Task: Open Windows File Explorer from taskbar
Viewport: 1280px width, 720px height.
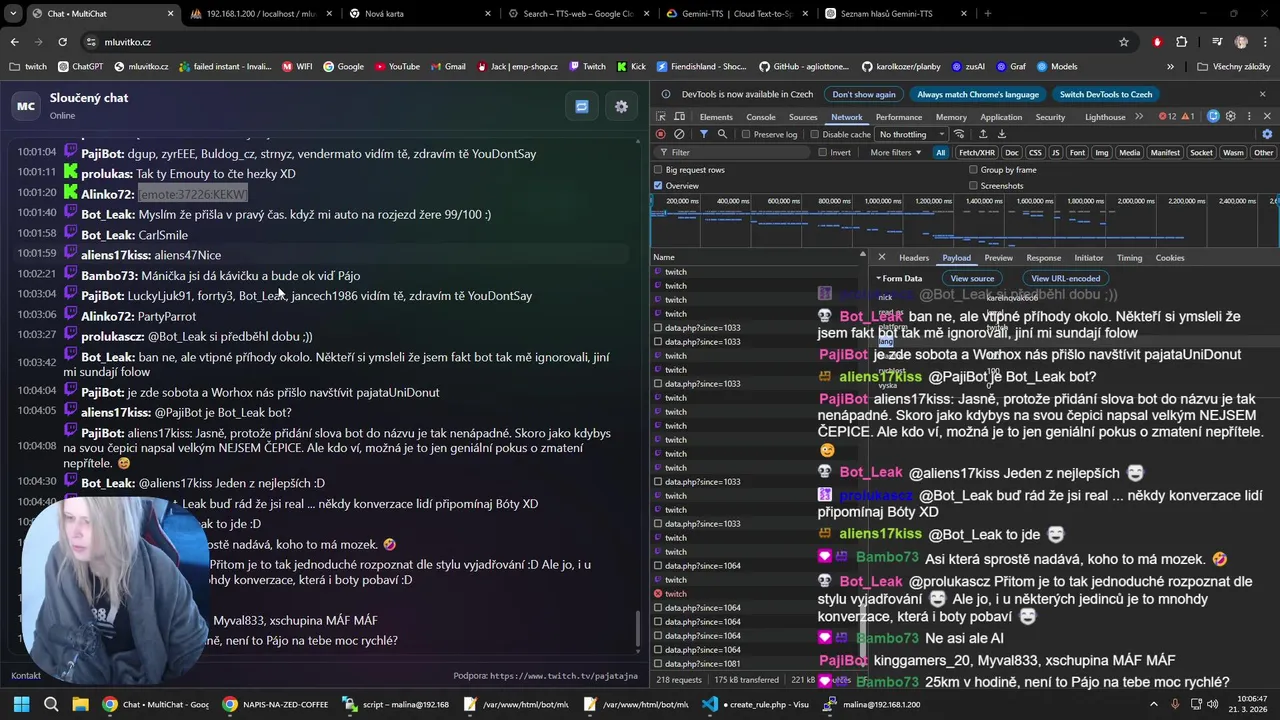Action: click(80, 704)
